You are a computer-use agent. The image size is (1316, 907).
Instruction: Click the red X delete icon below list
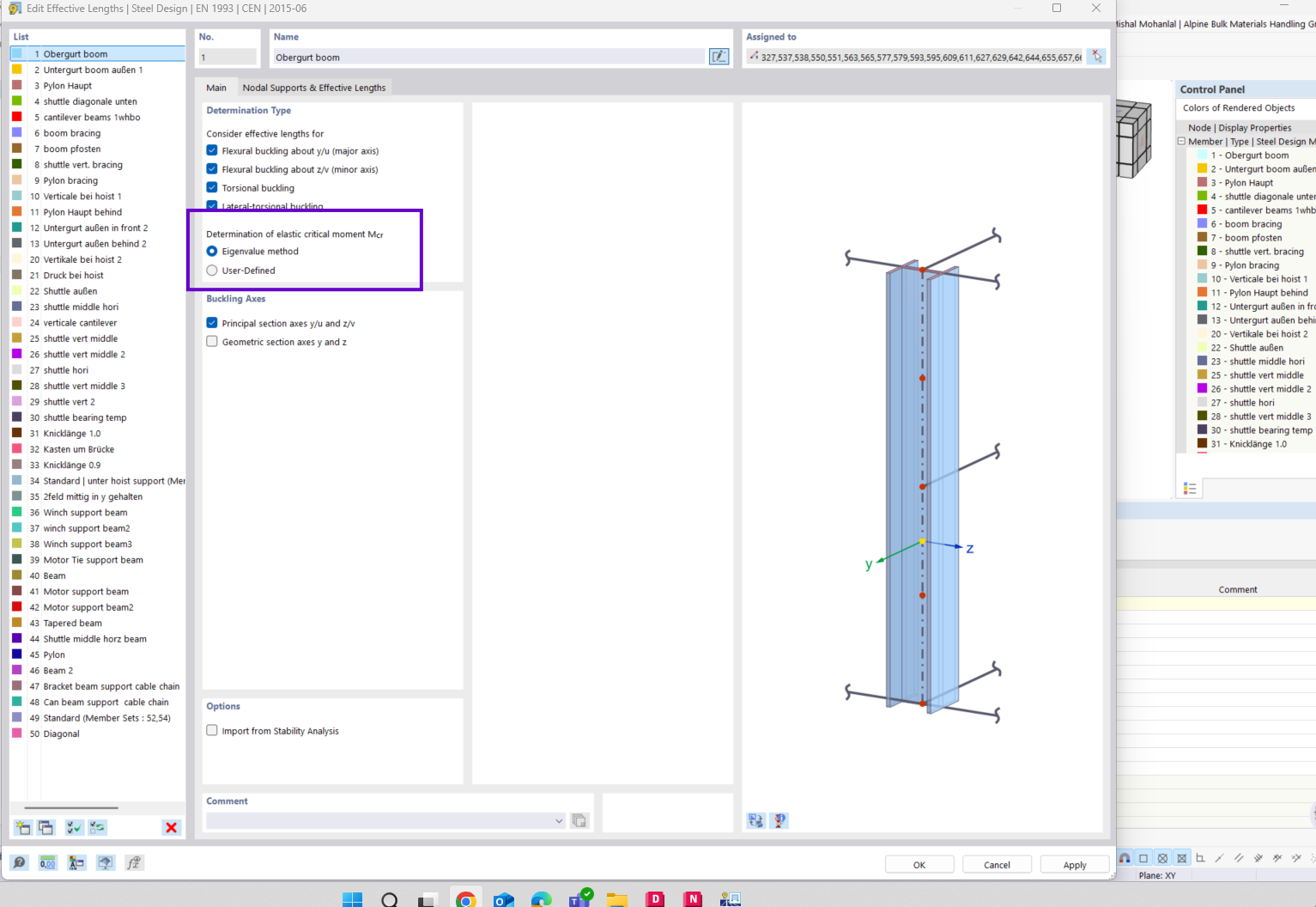point(171,827)
